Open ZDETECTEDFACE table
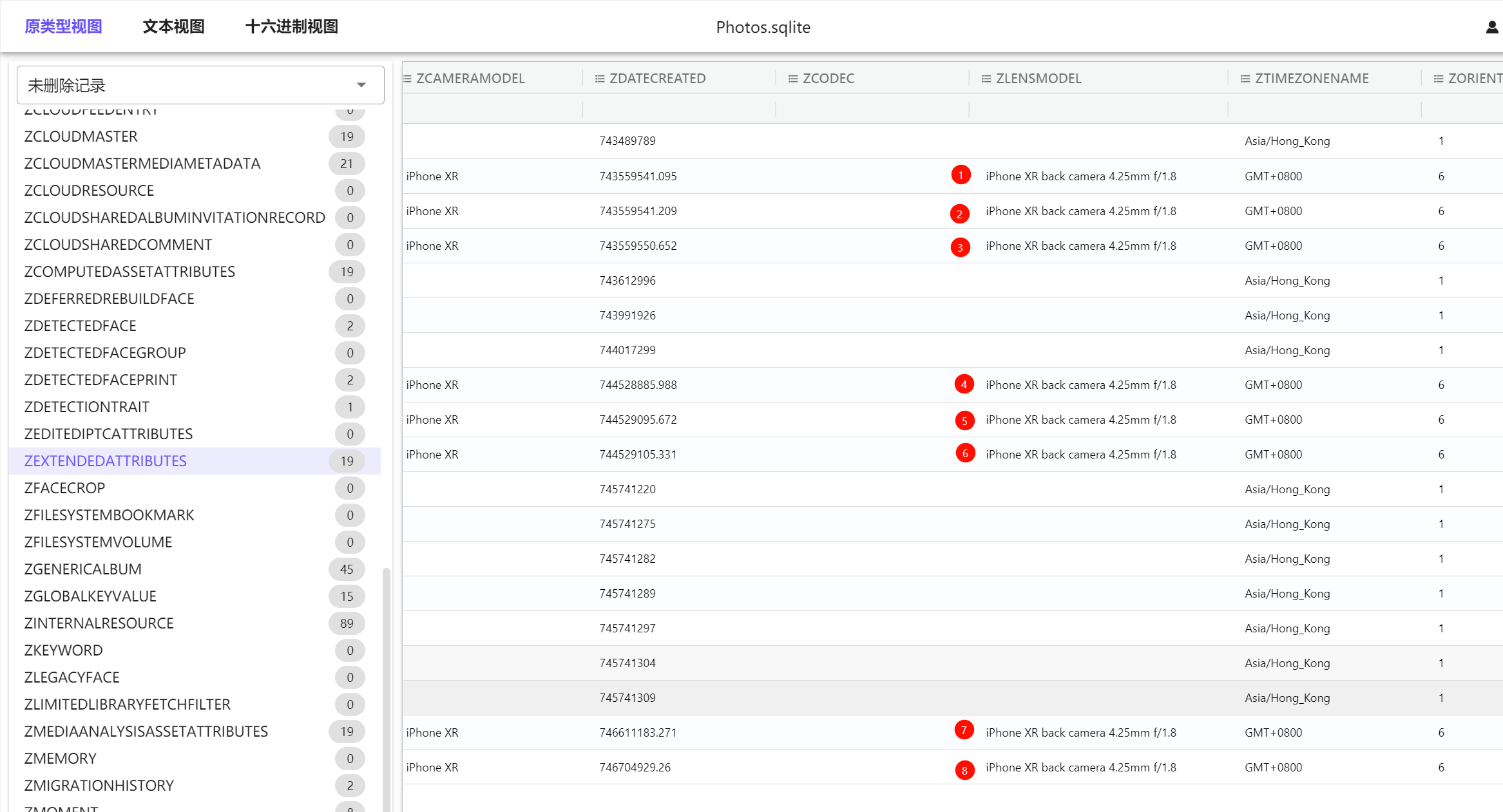Image resolution: width=1503 pixels, height=812 pixels. click(x=81, y=326)
